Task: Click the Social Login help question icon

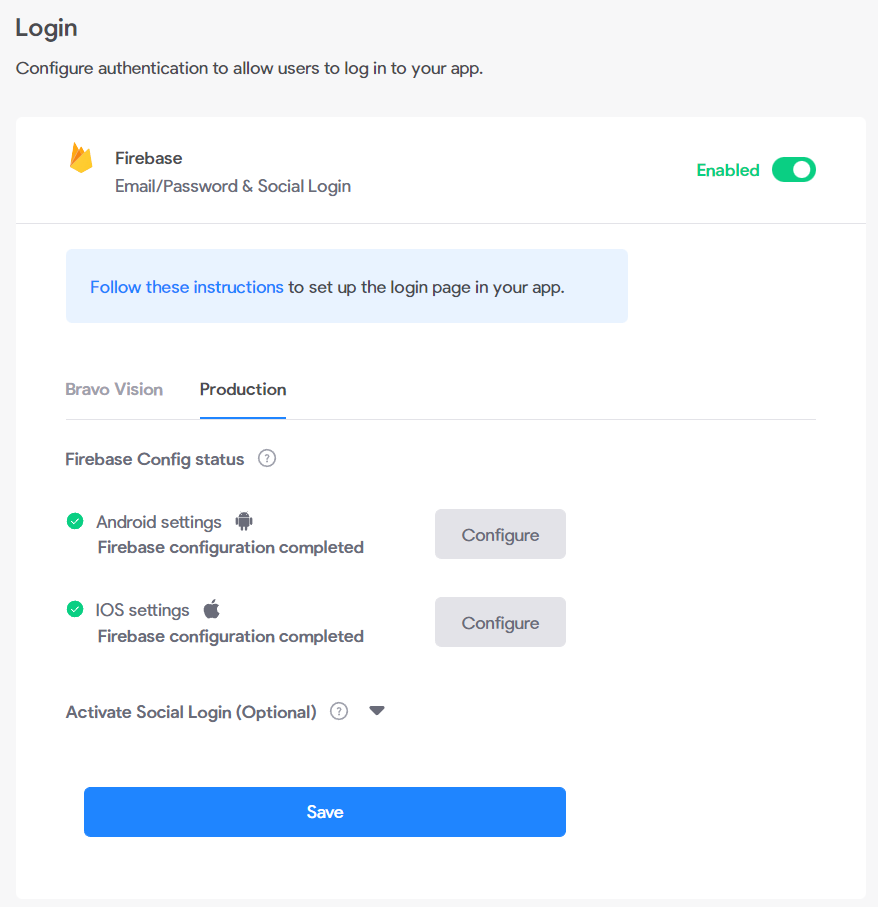Action: [339, 711]
